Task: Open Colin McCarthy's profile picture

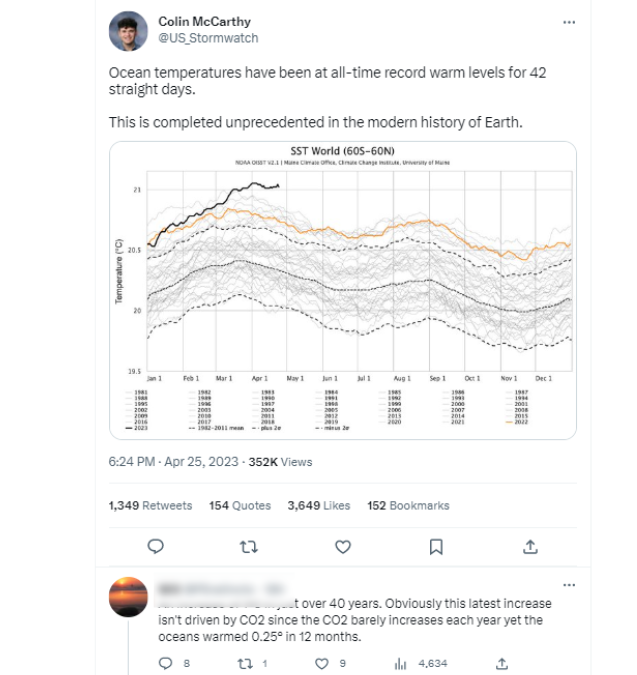Action: [129, 32]
